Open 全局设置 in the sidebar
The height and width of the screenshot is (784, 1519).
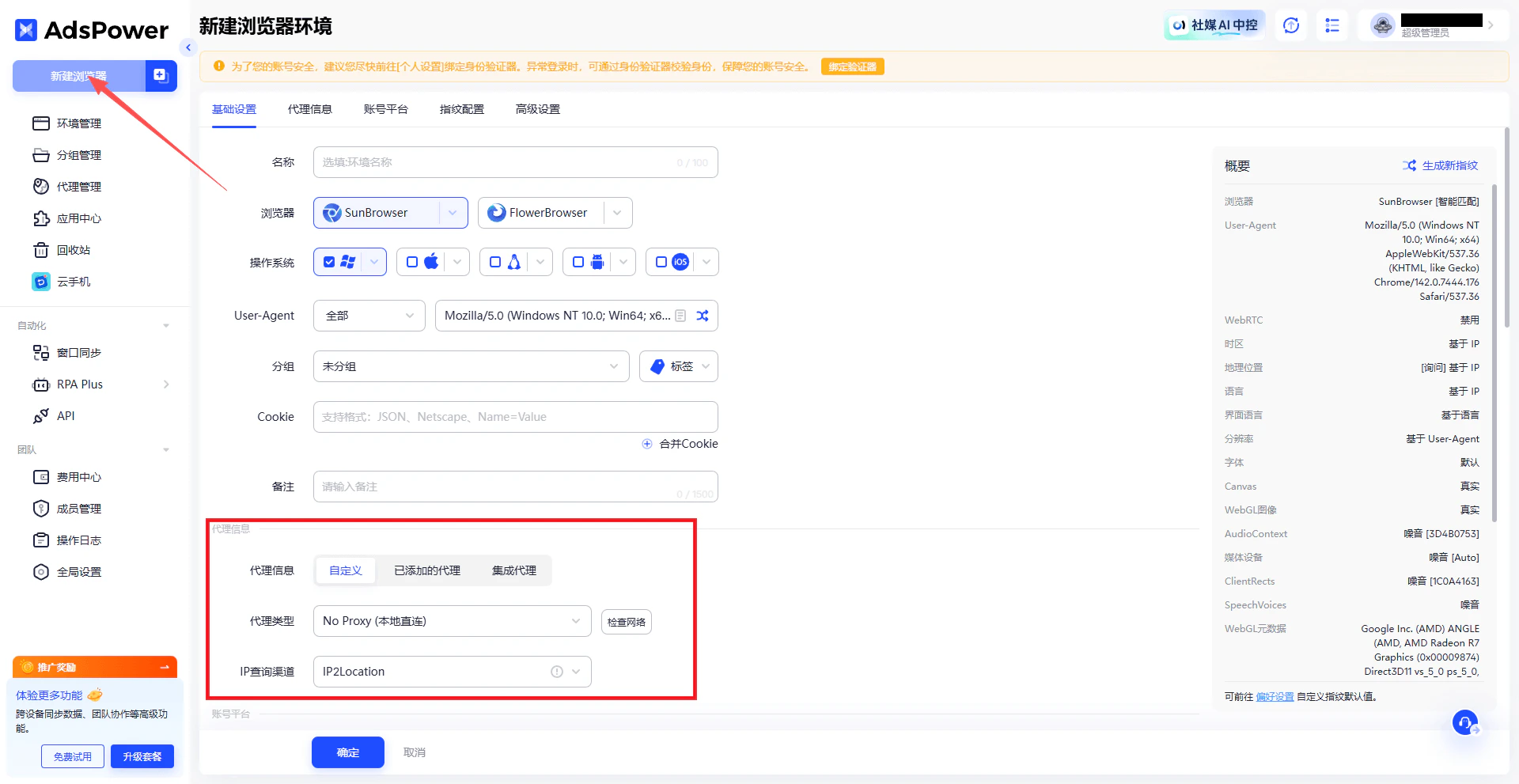[67, 572]
